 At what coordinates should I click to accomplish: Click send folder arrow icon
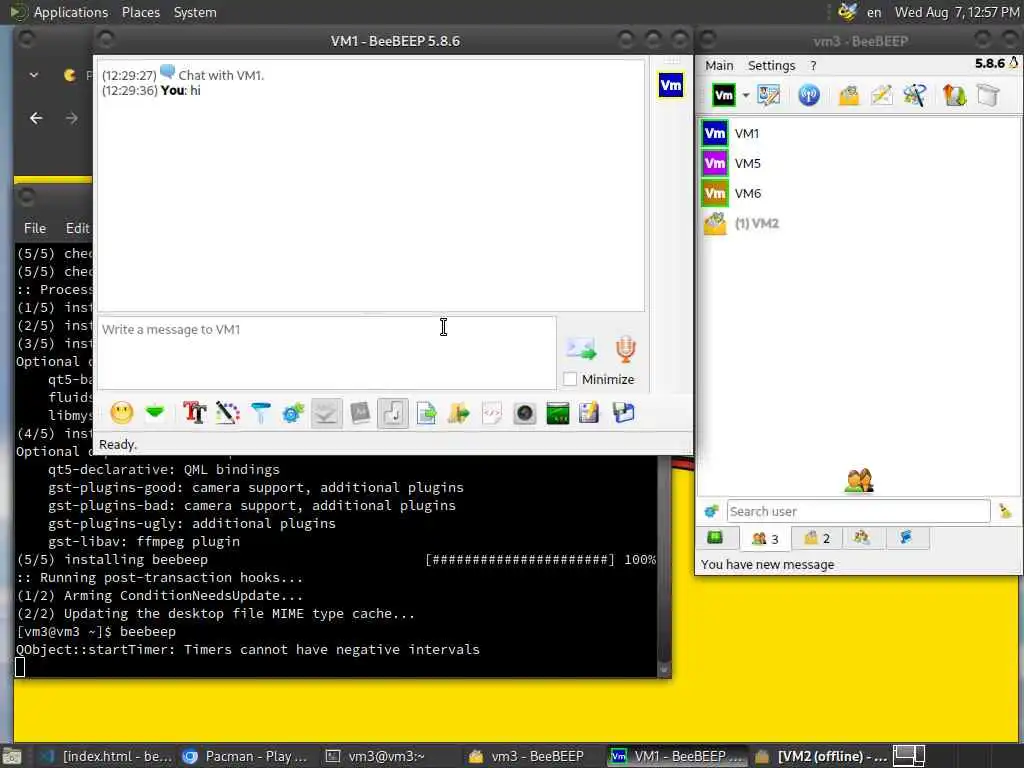(x=459, y=413)
